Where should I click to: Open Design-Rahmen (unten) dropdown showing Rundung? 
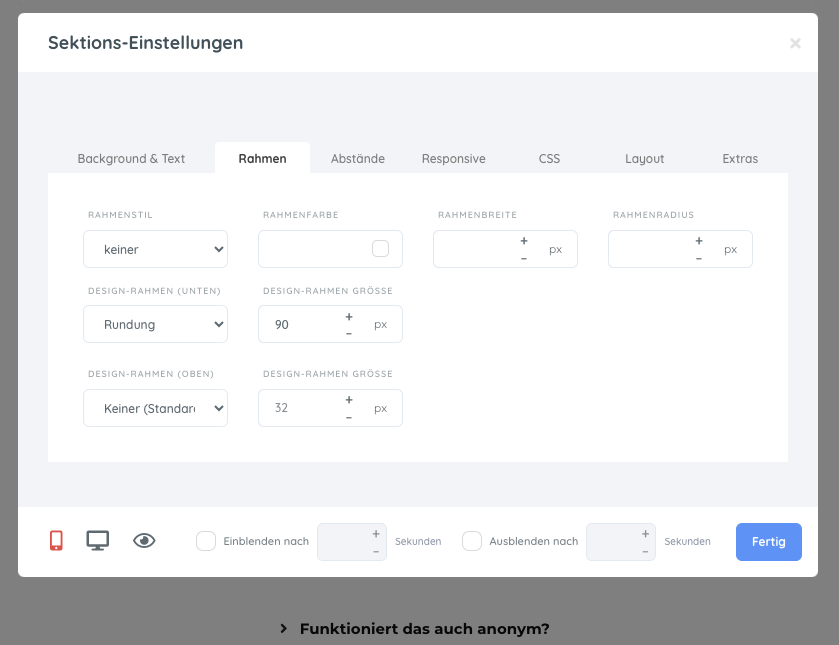coord(155,324)
